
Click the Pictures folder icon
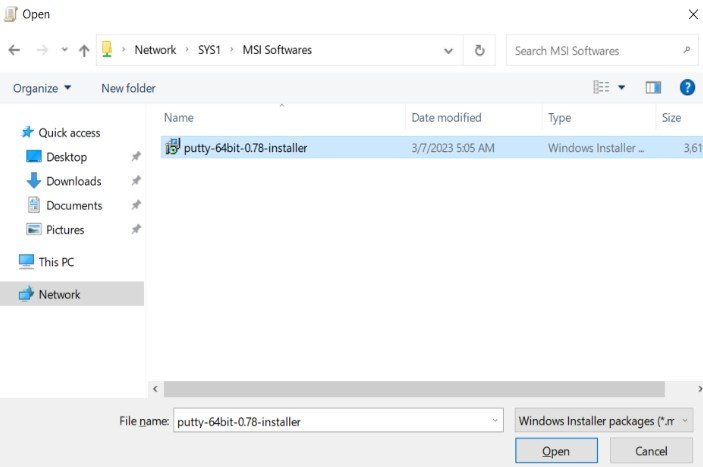(34, 229)
